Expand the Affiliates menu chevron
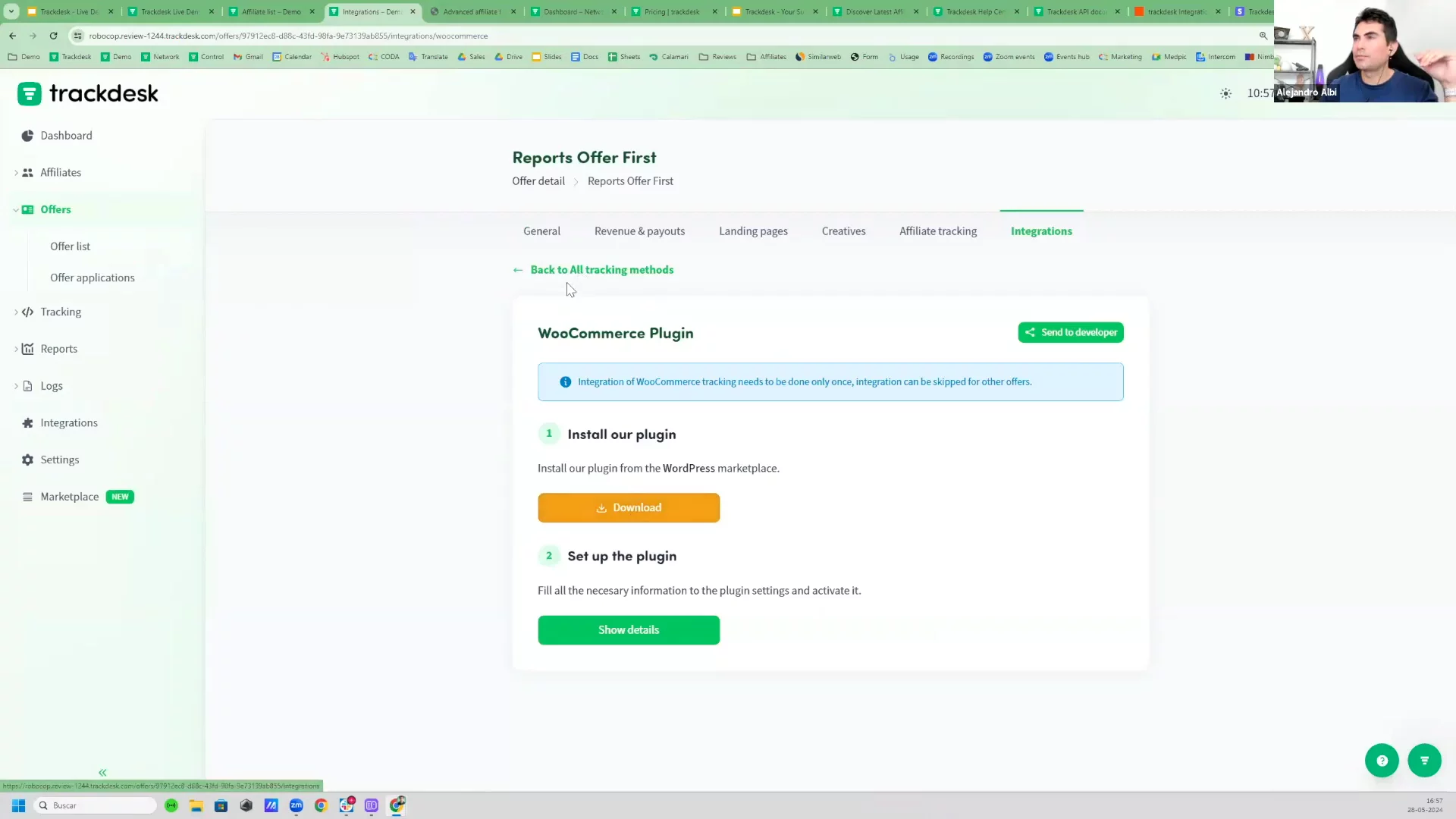This screenshot has height=819, width=1456. pyautogui.click(x=16, y=173)
